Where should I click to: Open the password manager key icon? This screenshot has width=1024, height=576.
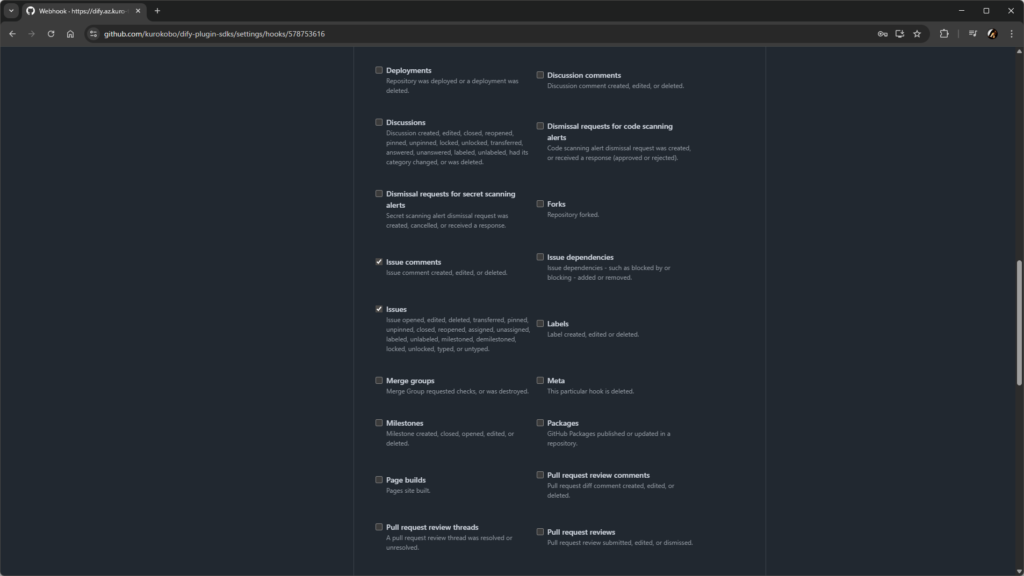(x=882, y=33)
